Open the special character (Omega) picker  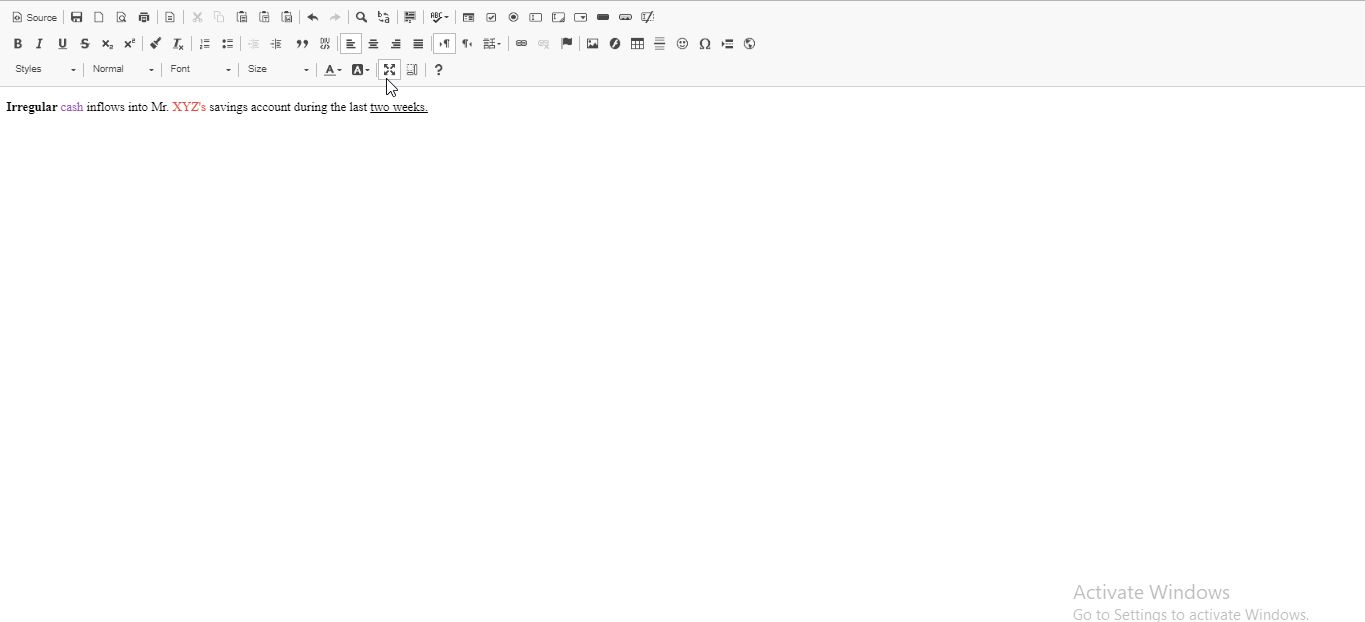coord(705,44)
